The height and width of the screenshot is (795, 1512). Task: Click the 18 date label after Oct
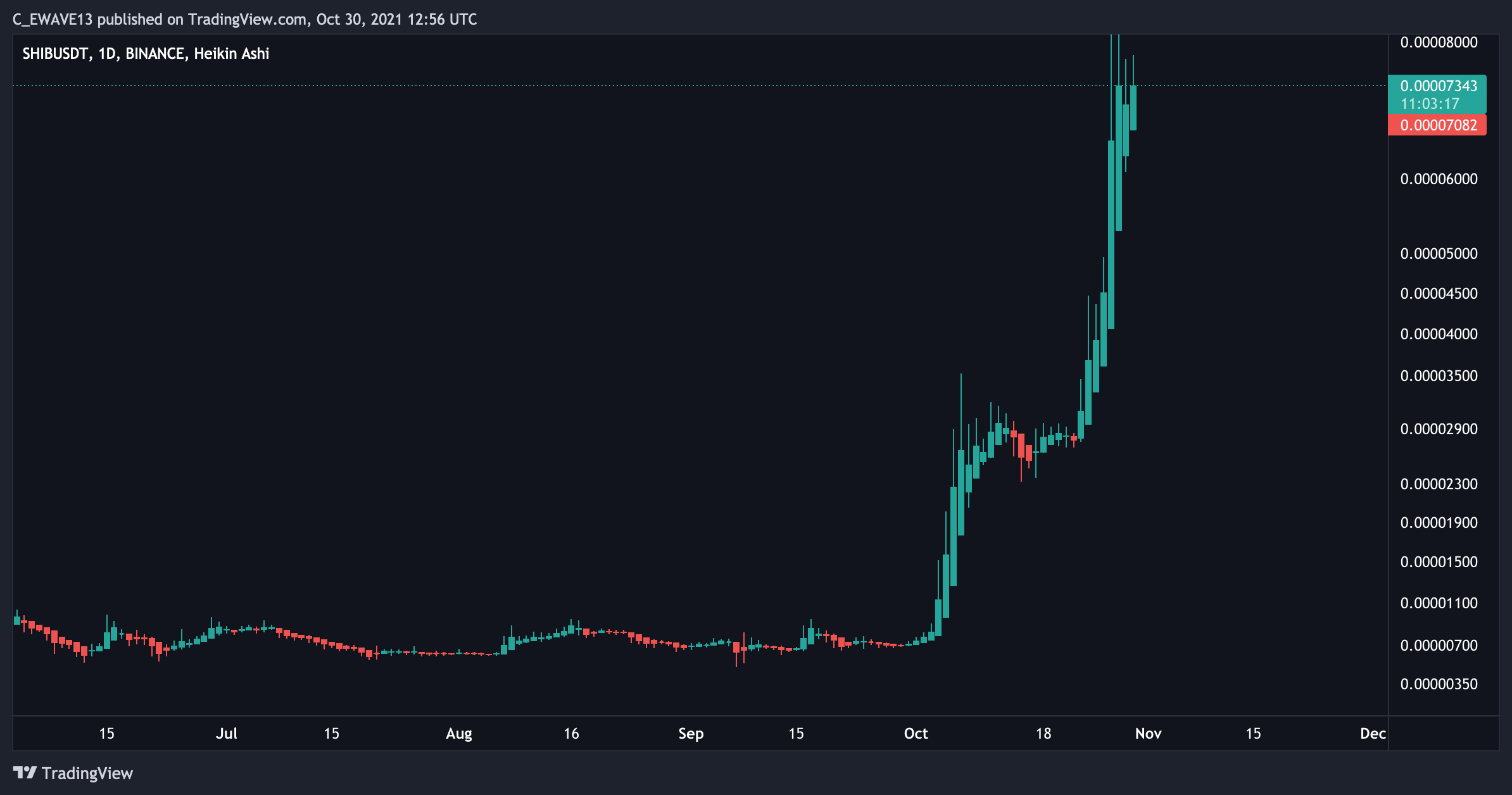tap(1043, 734)
